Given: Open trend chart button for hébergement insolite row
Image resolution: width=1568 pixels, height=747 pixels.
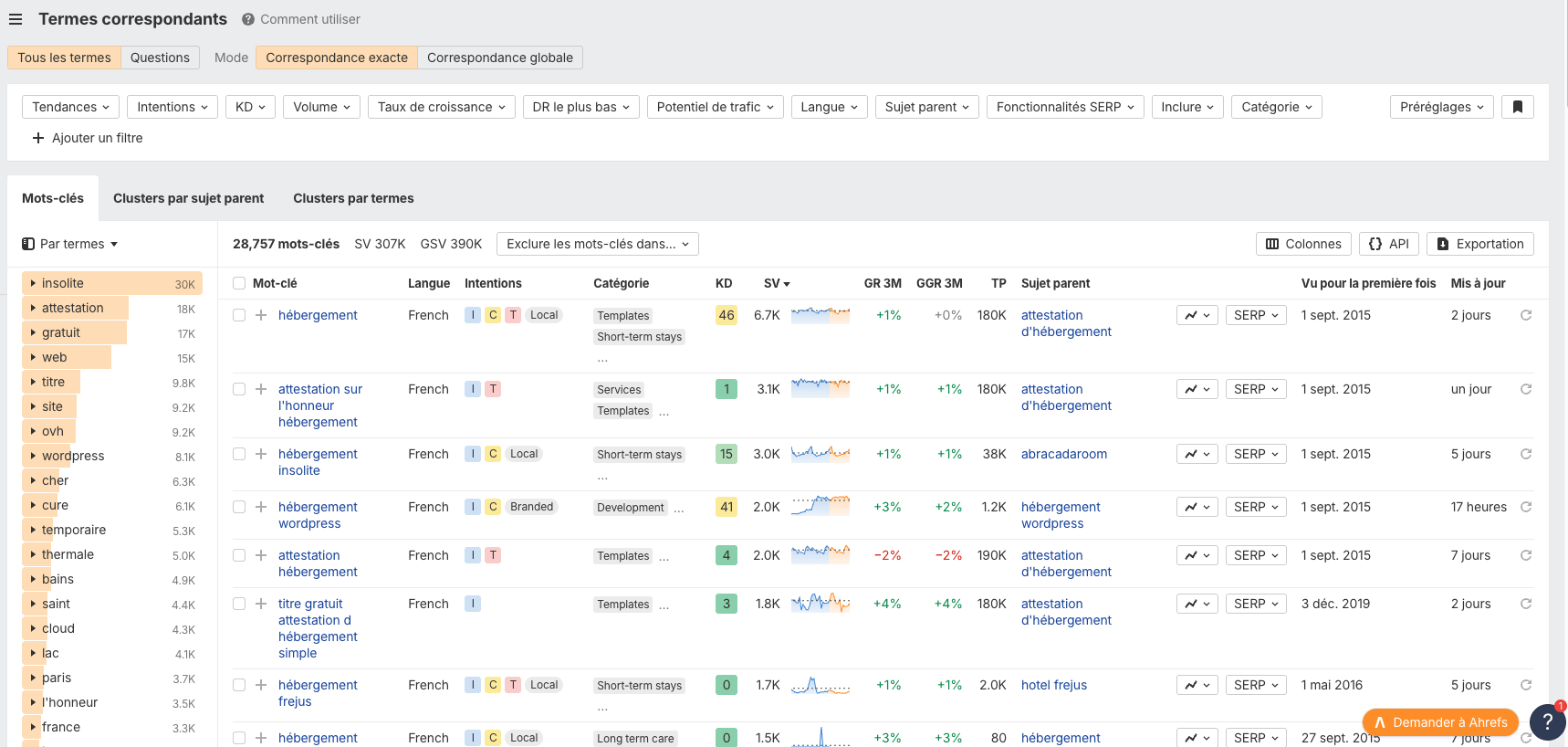Looking at the screenshot, I should 1197,454.
